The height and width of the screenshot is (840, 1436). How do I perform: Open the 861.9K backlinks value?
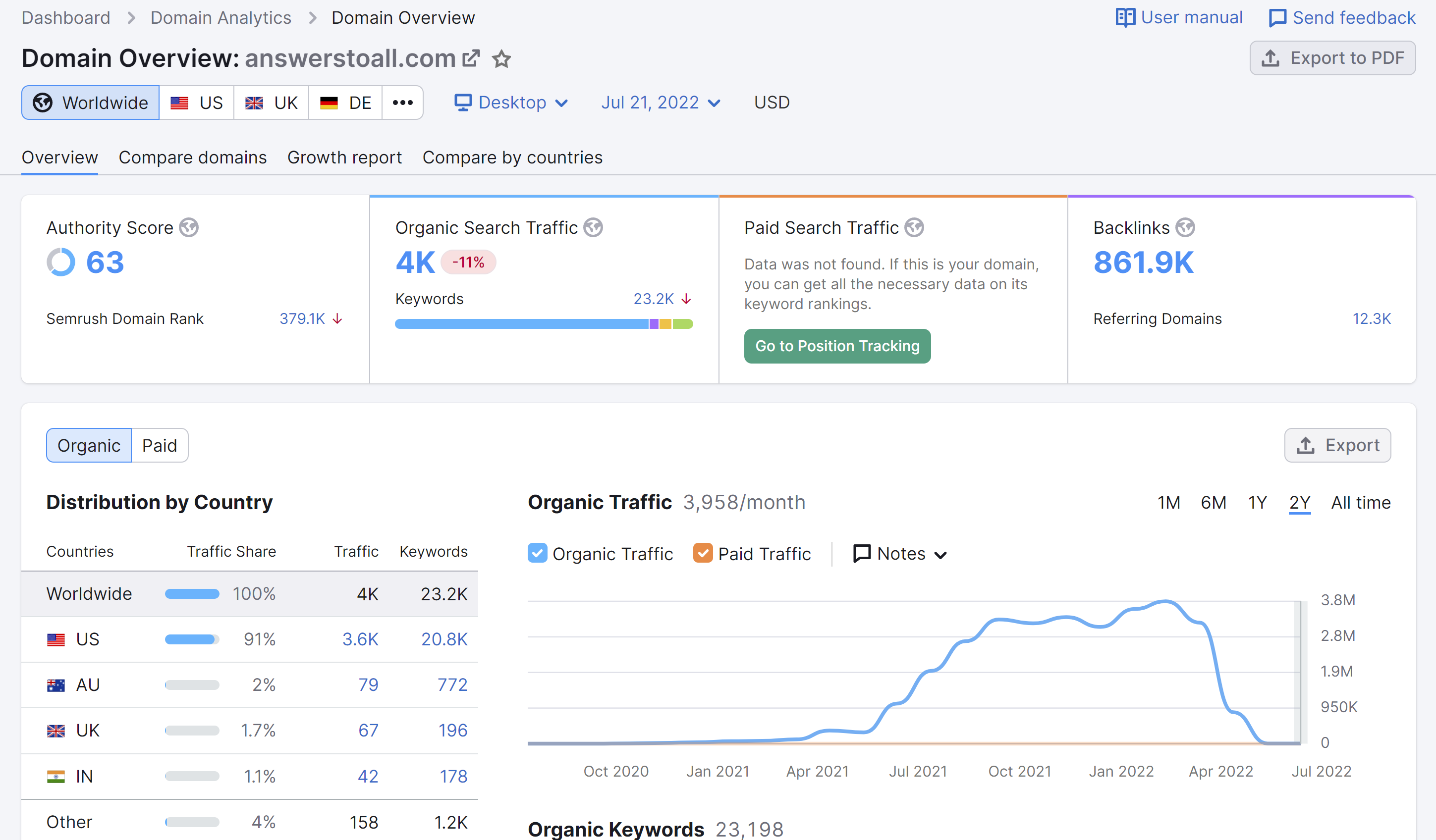1143,262
